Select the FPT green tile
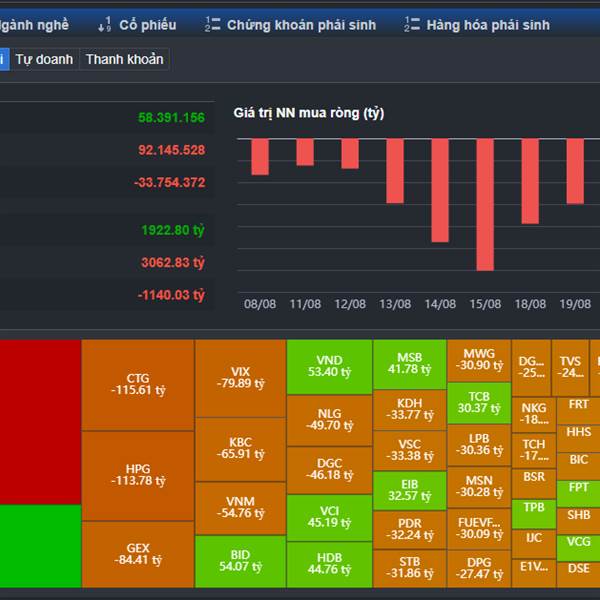This screenshot has width=600, height=600. [579, 494]
